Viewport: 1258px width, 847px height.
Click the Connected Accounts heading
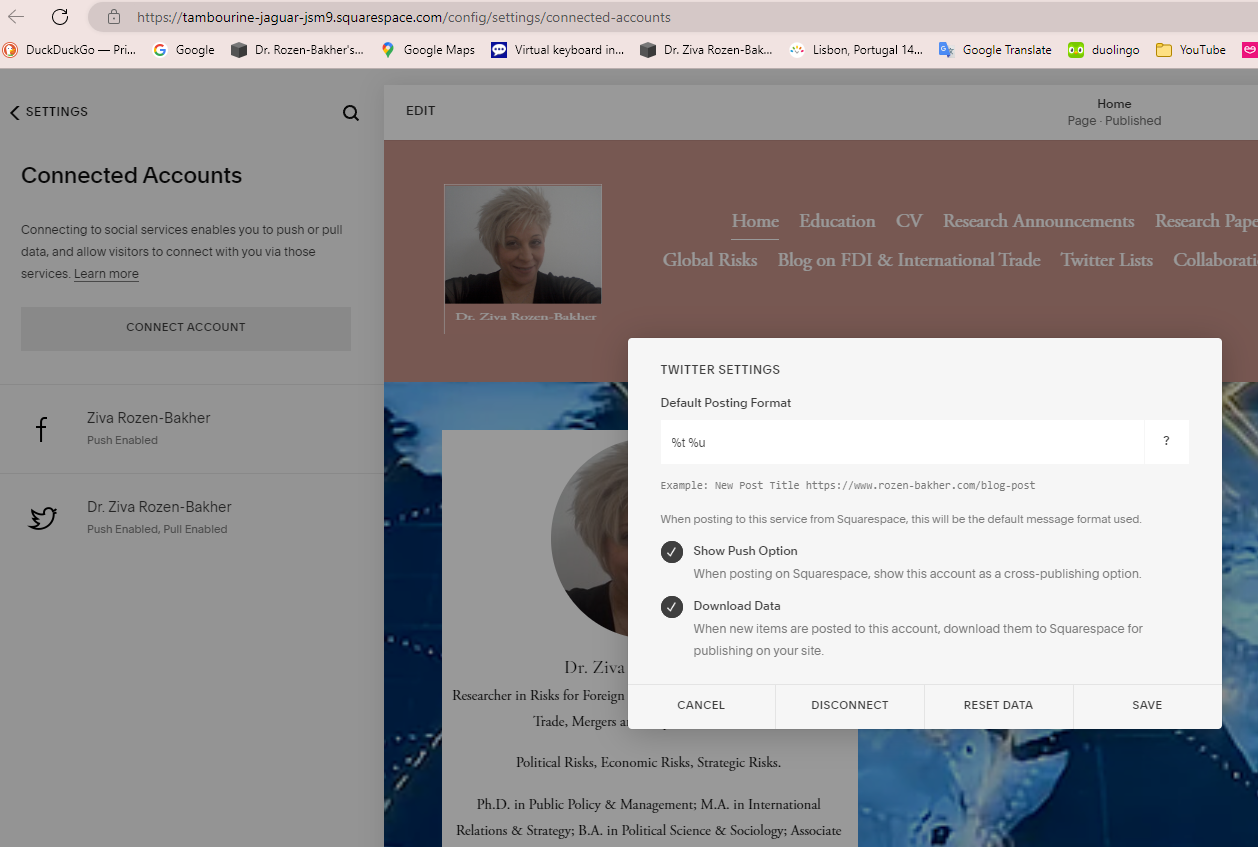click(132, 175)
